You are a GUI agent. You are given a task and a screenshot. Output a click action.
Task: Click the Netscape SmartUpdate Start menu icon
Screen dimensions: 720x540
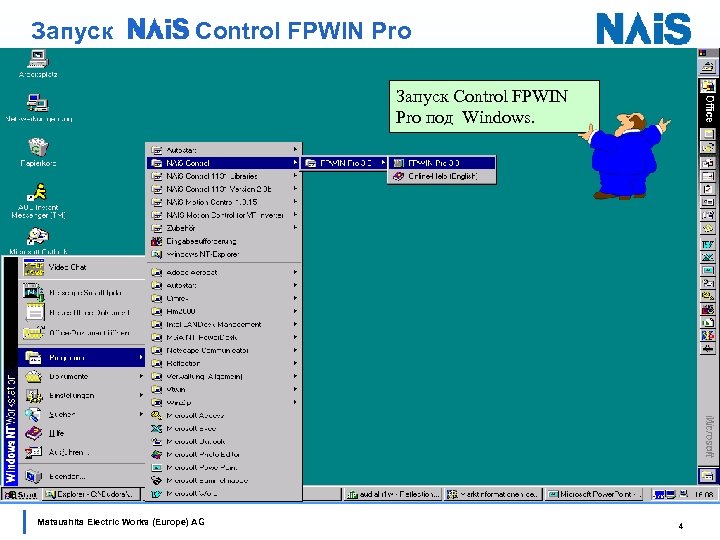click(34, 292)
